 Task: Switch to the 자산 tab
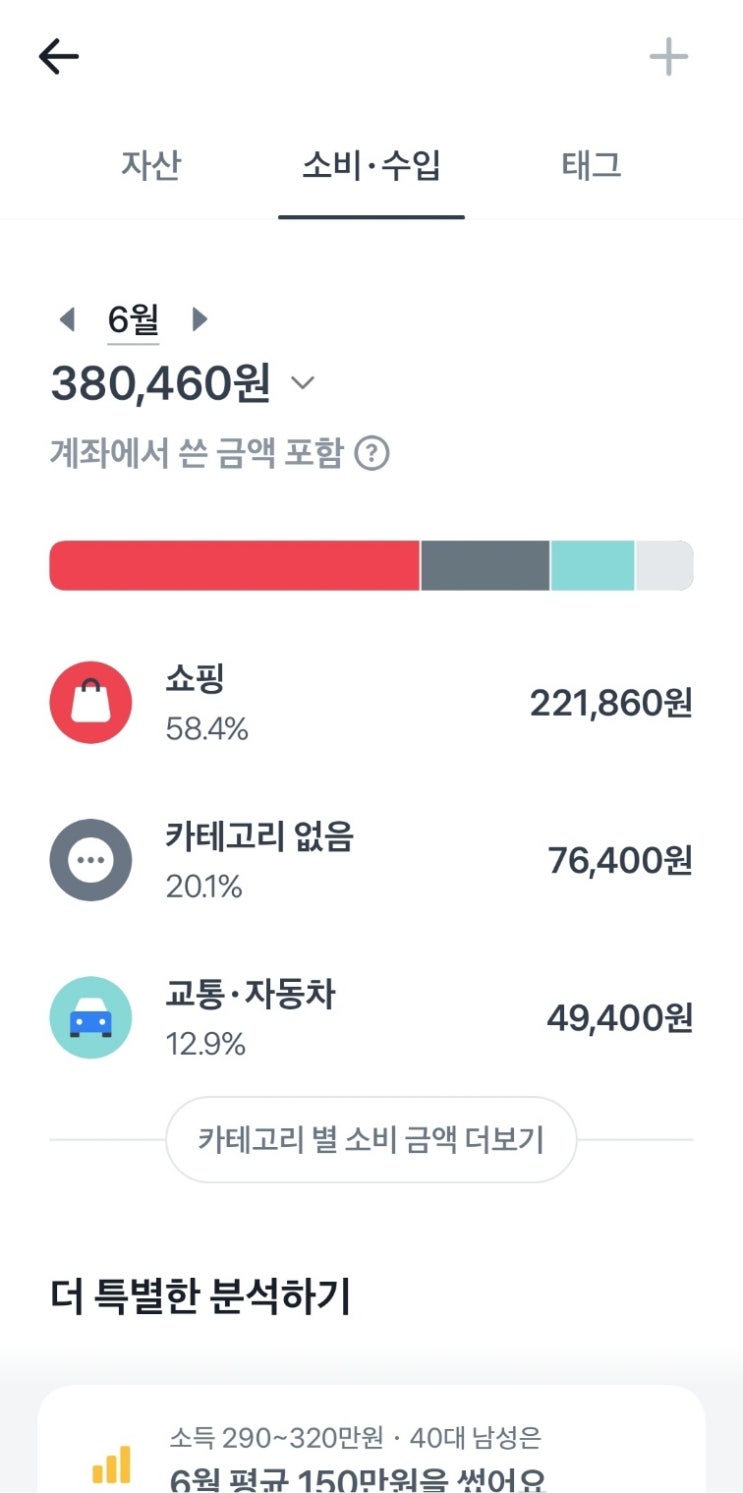click(151, 165)
